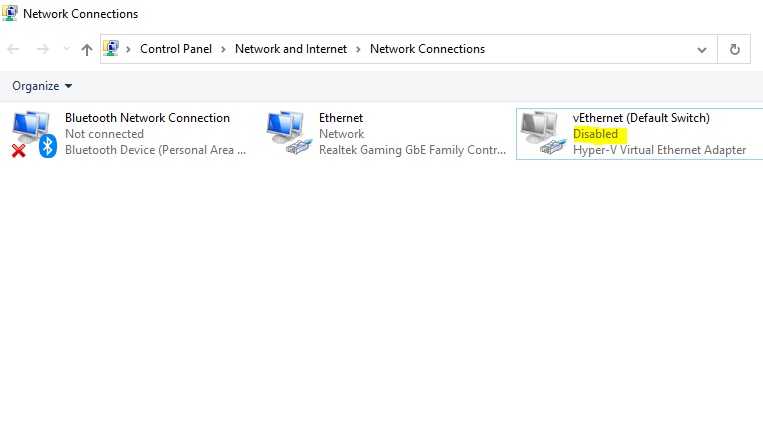Click the Network Connections title bar icon

pyautogui.click(x=10, y=13)
